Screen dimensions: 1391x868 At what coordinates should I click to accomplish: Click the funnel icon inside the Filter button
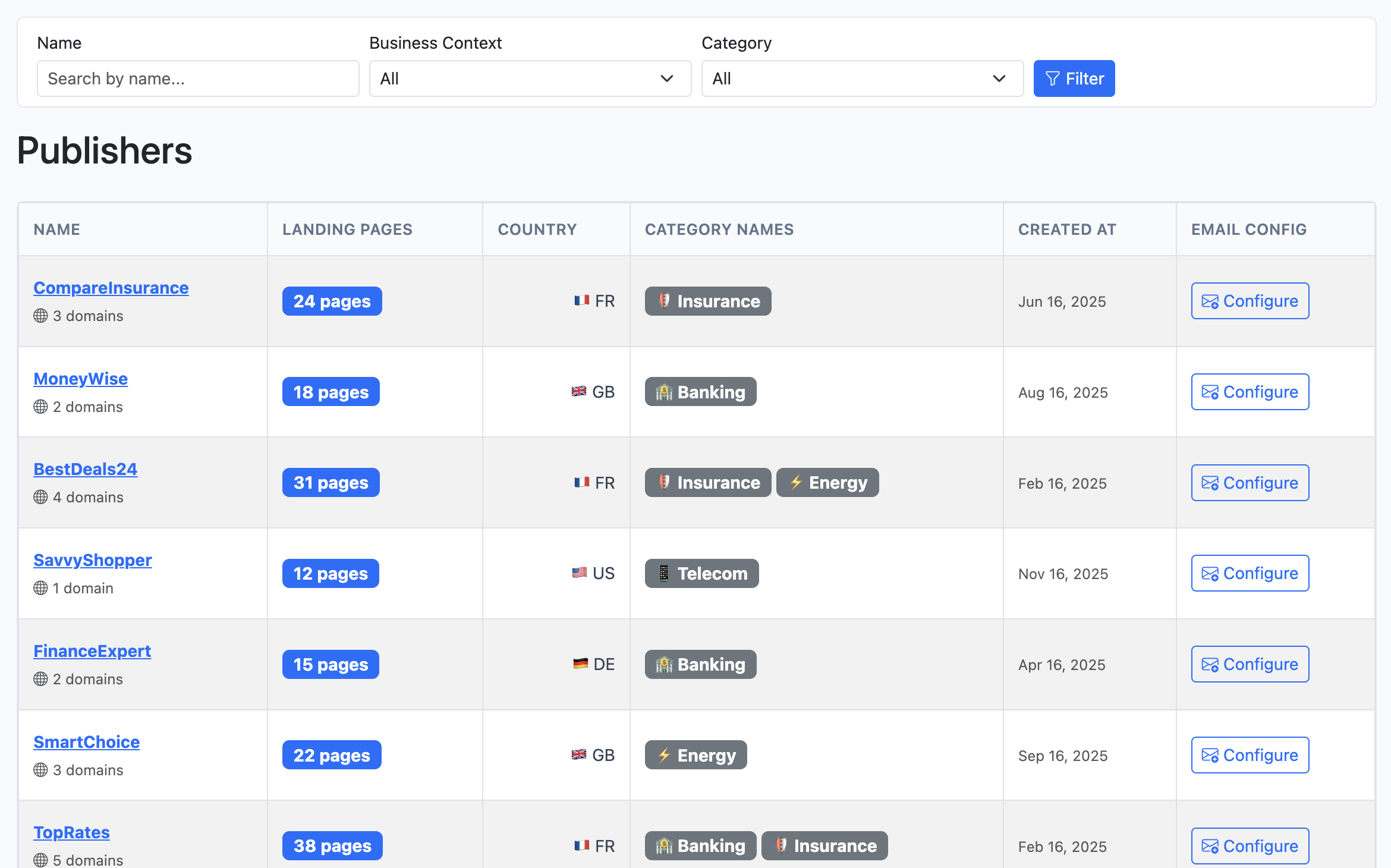coord(1052,78)
